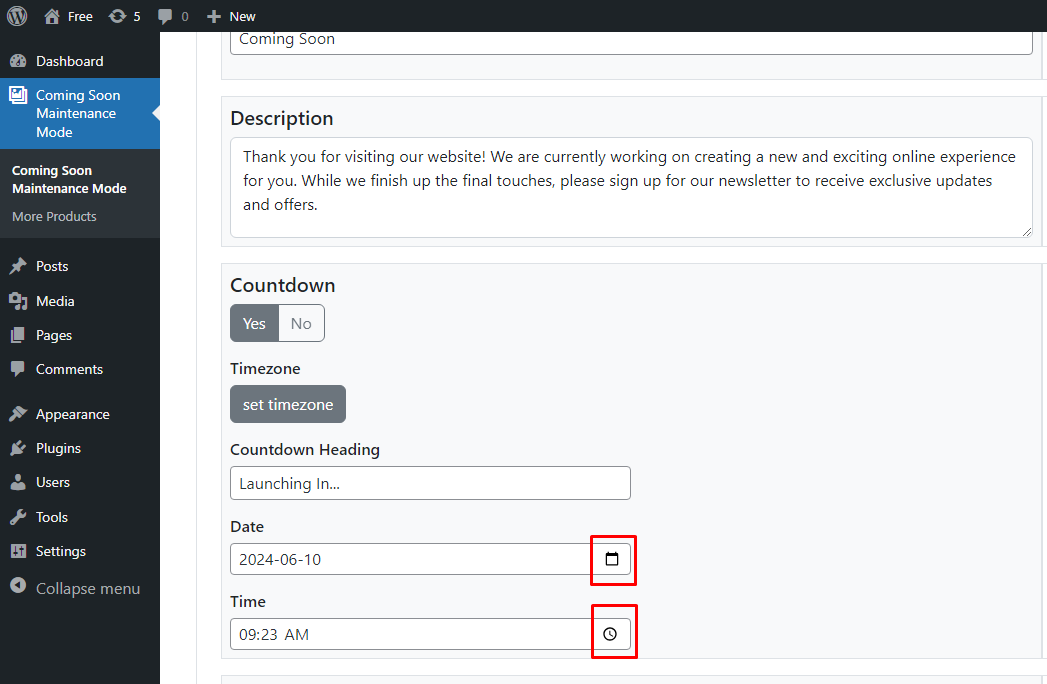Screen dimensions: 1047x684
Task: Click the title field containing Coming Soon
Action: point(631,41)
